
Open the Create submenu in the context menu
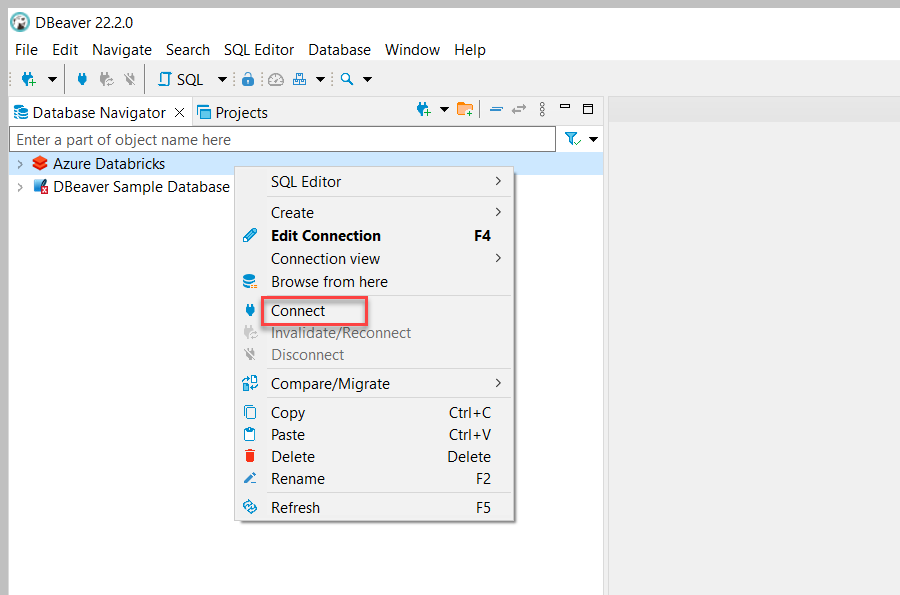pyautogui.click(x=374, y=212)
